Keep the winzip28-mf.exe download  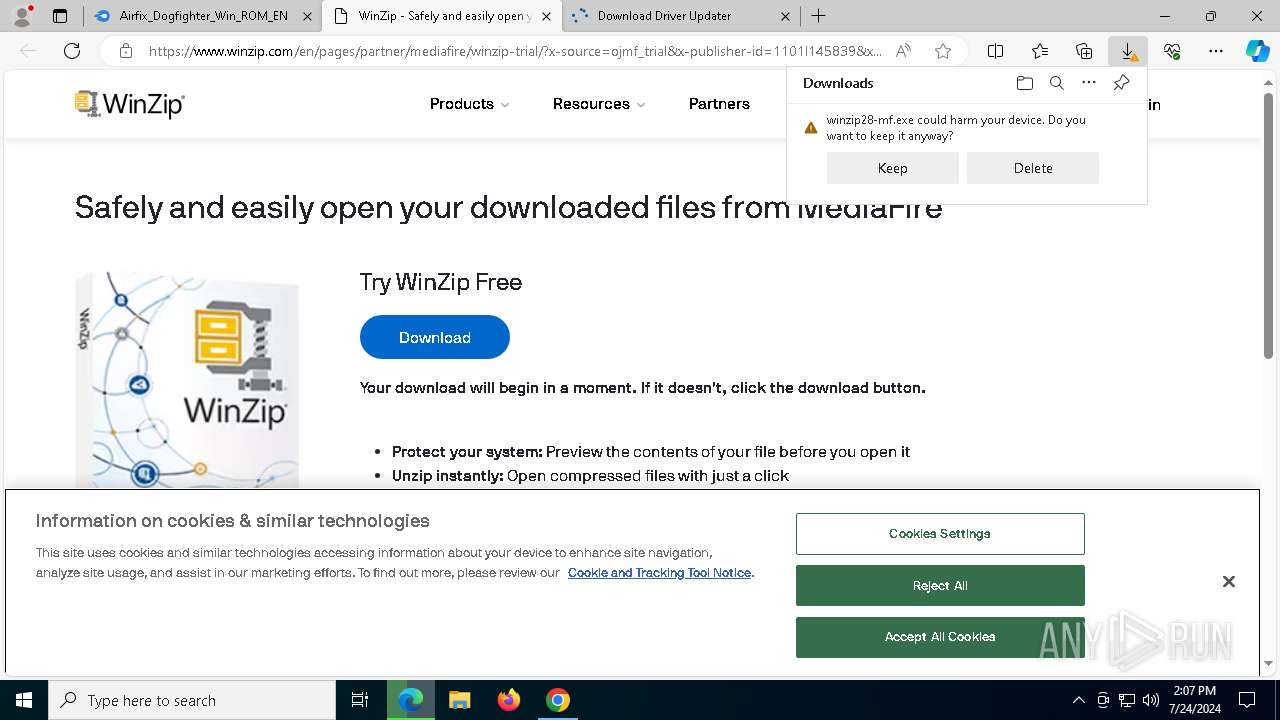pos(892,168)
